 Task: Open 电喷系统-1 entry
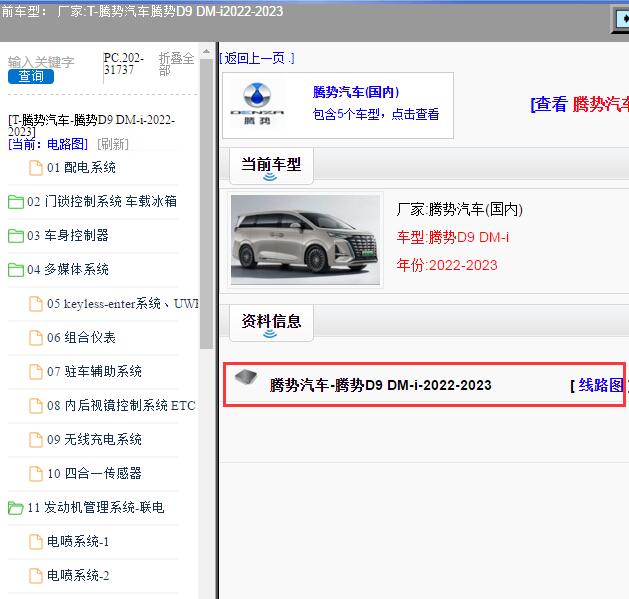[x=78, y=541]
